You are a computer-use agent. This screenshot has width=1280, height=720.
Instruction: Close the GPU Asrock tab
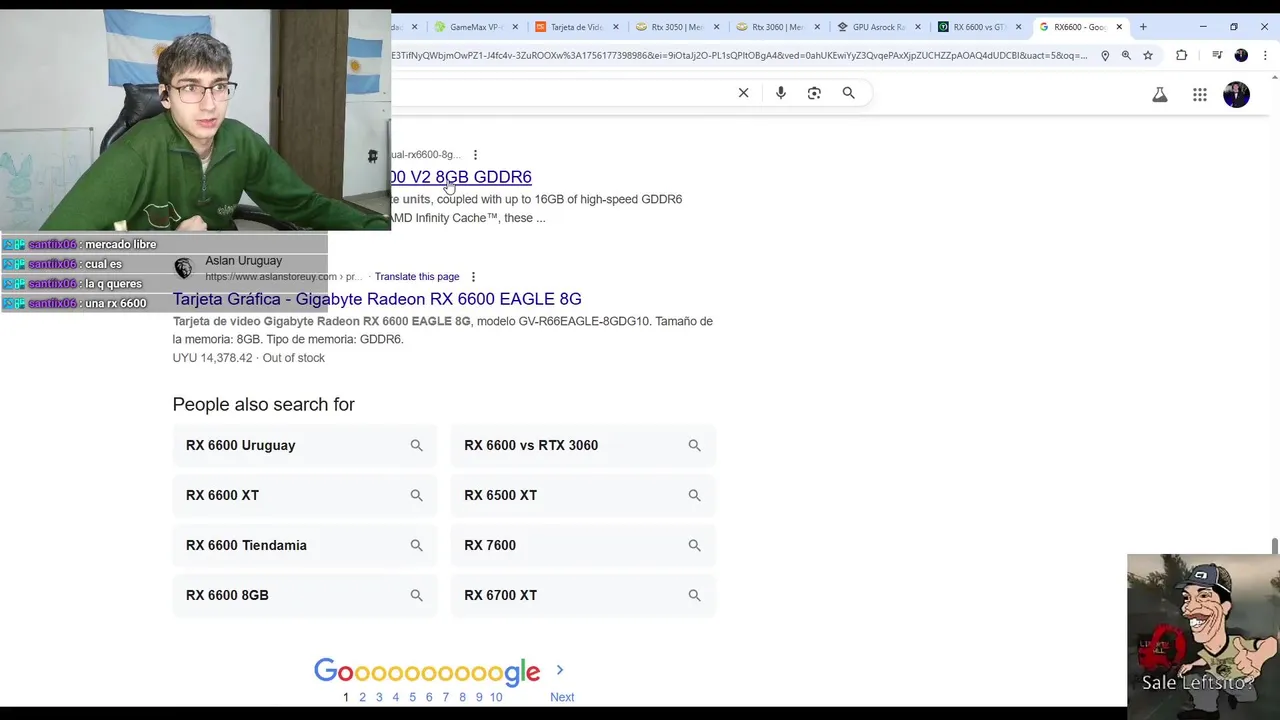[x=918, y=27]
